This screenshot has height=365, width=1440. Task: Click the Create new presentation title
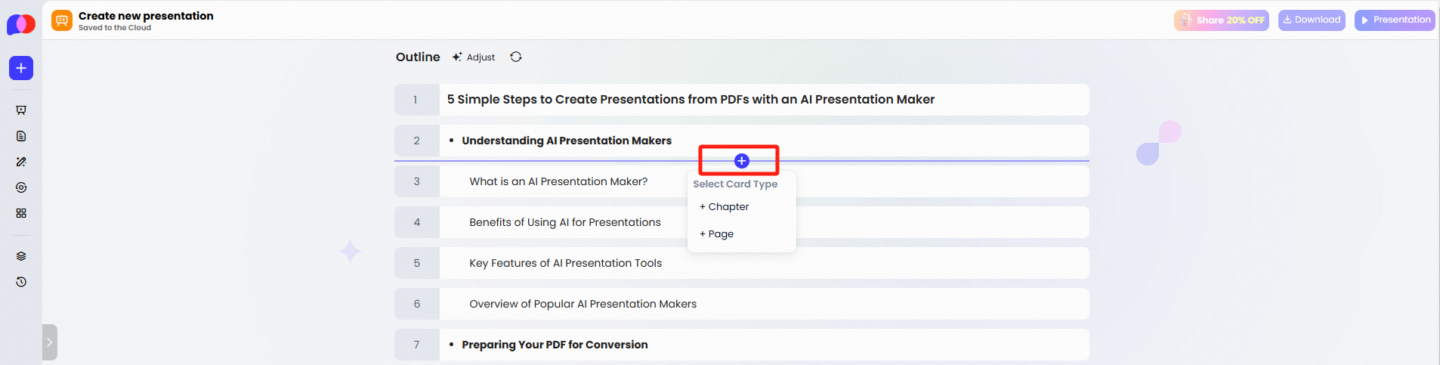[146, 16]
